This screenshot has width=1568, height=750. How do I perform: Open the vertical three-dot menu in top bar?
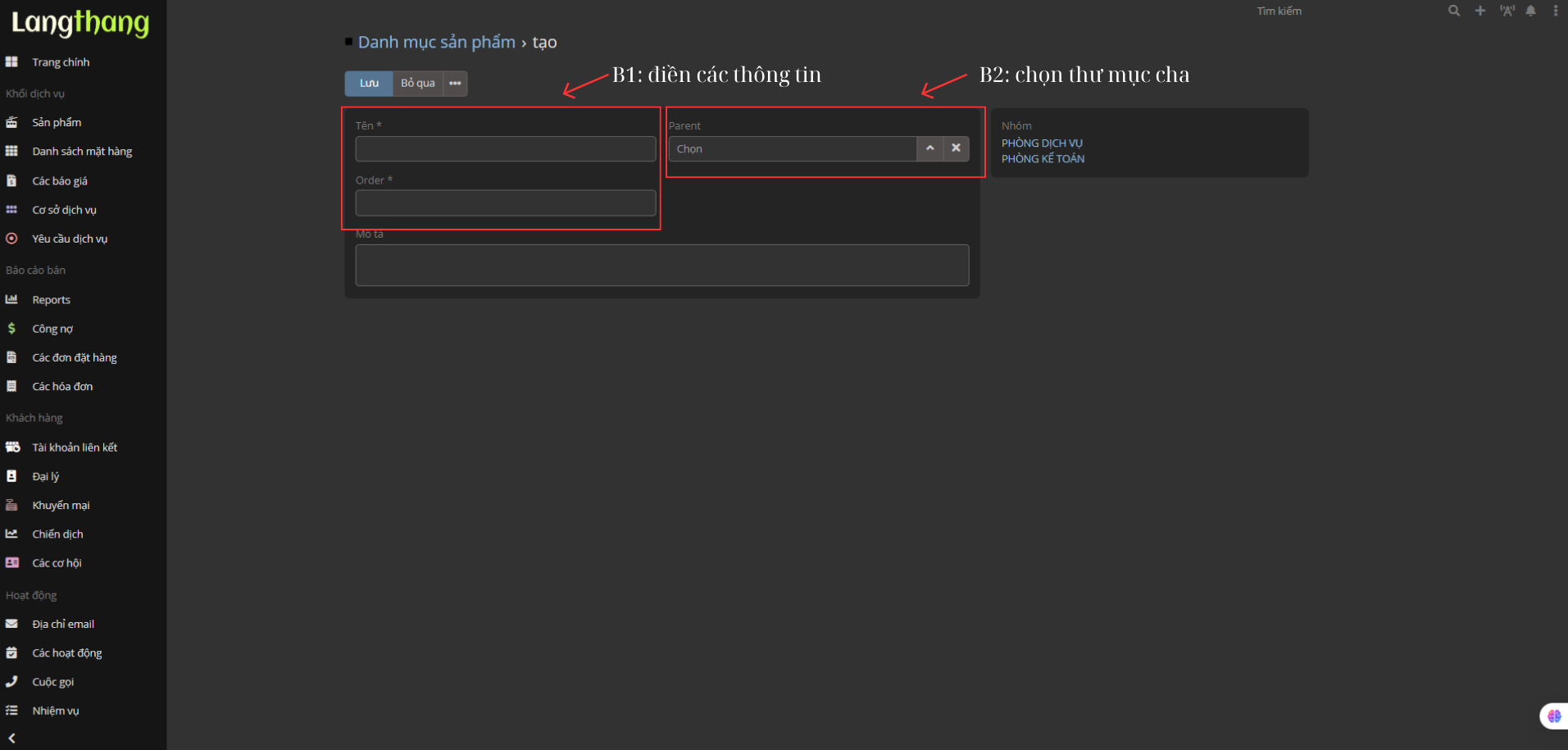coord(1555,11)
